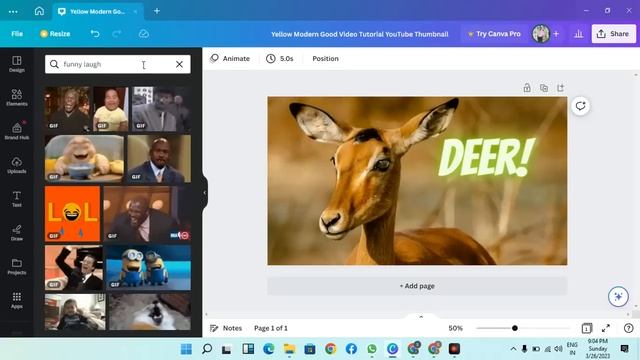Select the LOL orange GIF thumbnail
The height and width of the screenshot is (360, 640).
tap(72, 213)
